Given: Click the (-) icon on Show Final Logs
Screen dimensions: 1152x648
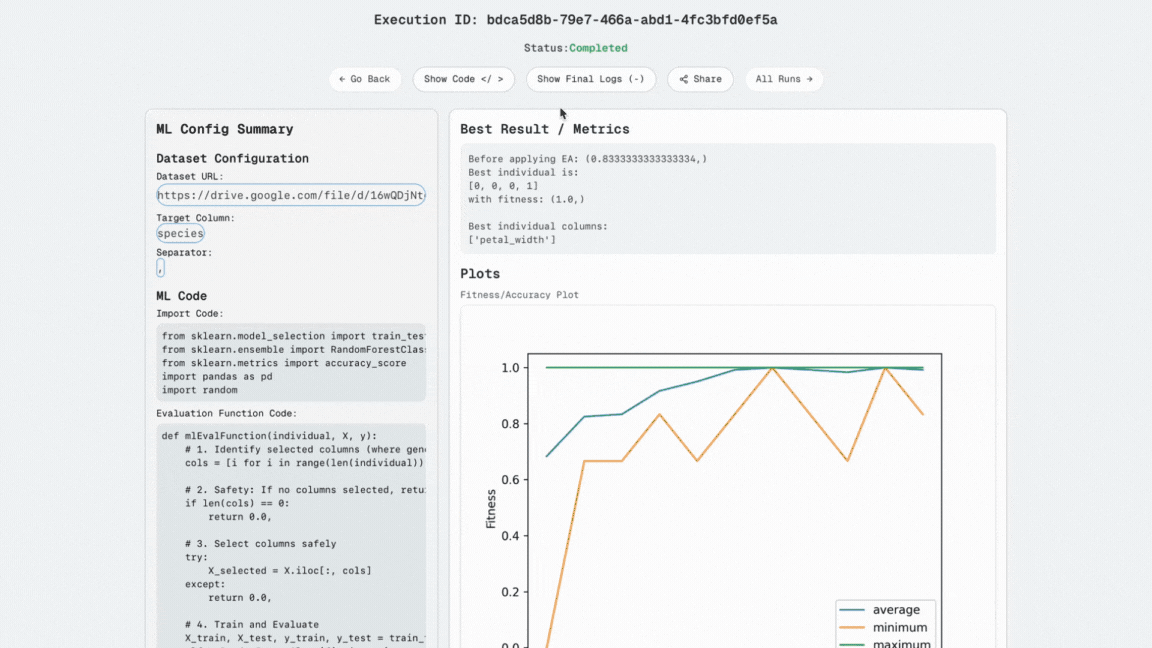Looking at the screenshot, I should (639, 78).
